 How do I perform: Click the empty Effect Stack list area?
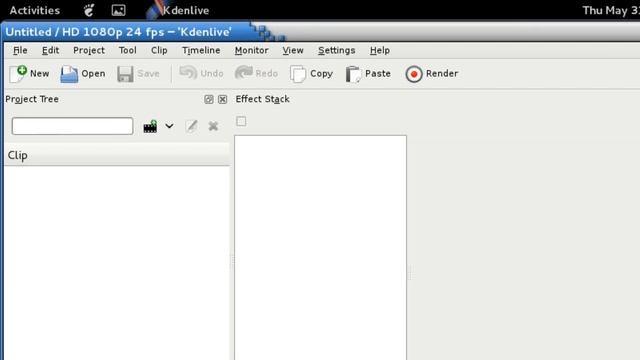pyautogui.click(x=320, y=247)
